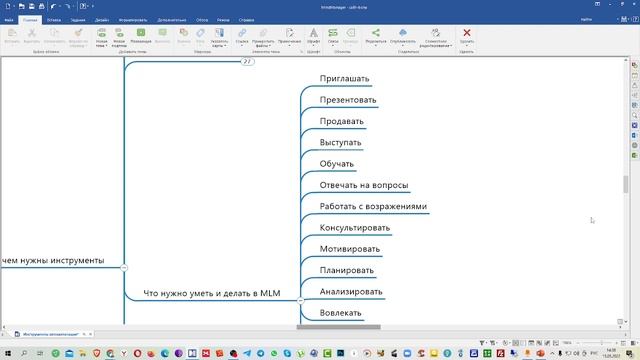Click the Open file folder icon
640x360 pixels.
point(22,6)
